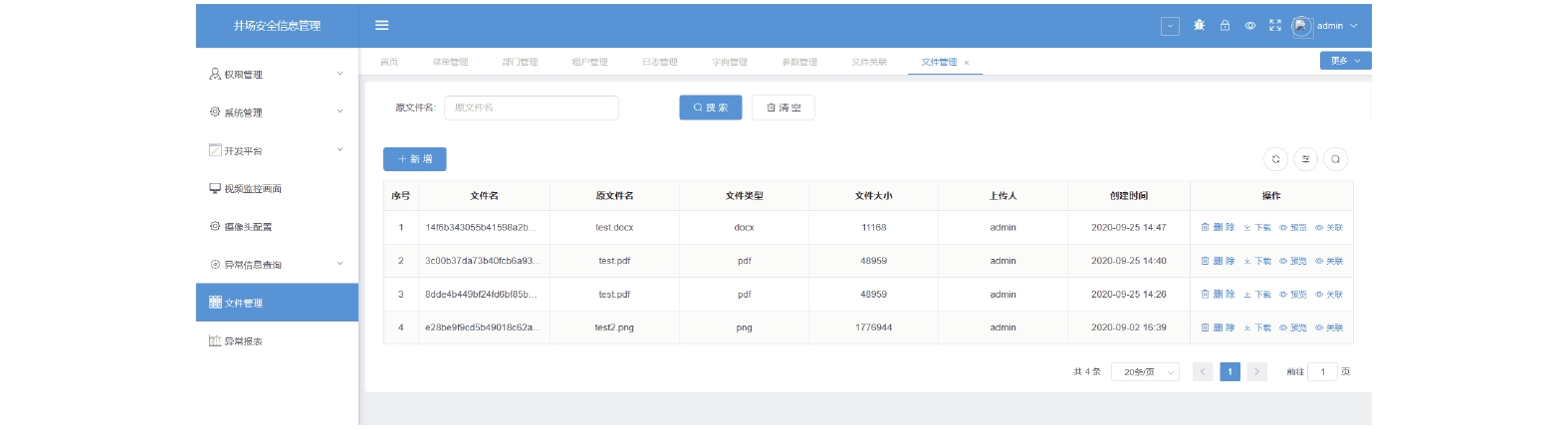Screen dimensions: 1568x429
Task: Switch to the 文件关联 tab
Action: tap(868, 62)
